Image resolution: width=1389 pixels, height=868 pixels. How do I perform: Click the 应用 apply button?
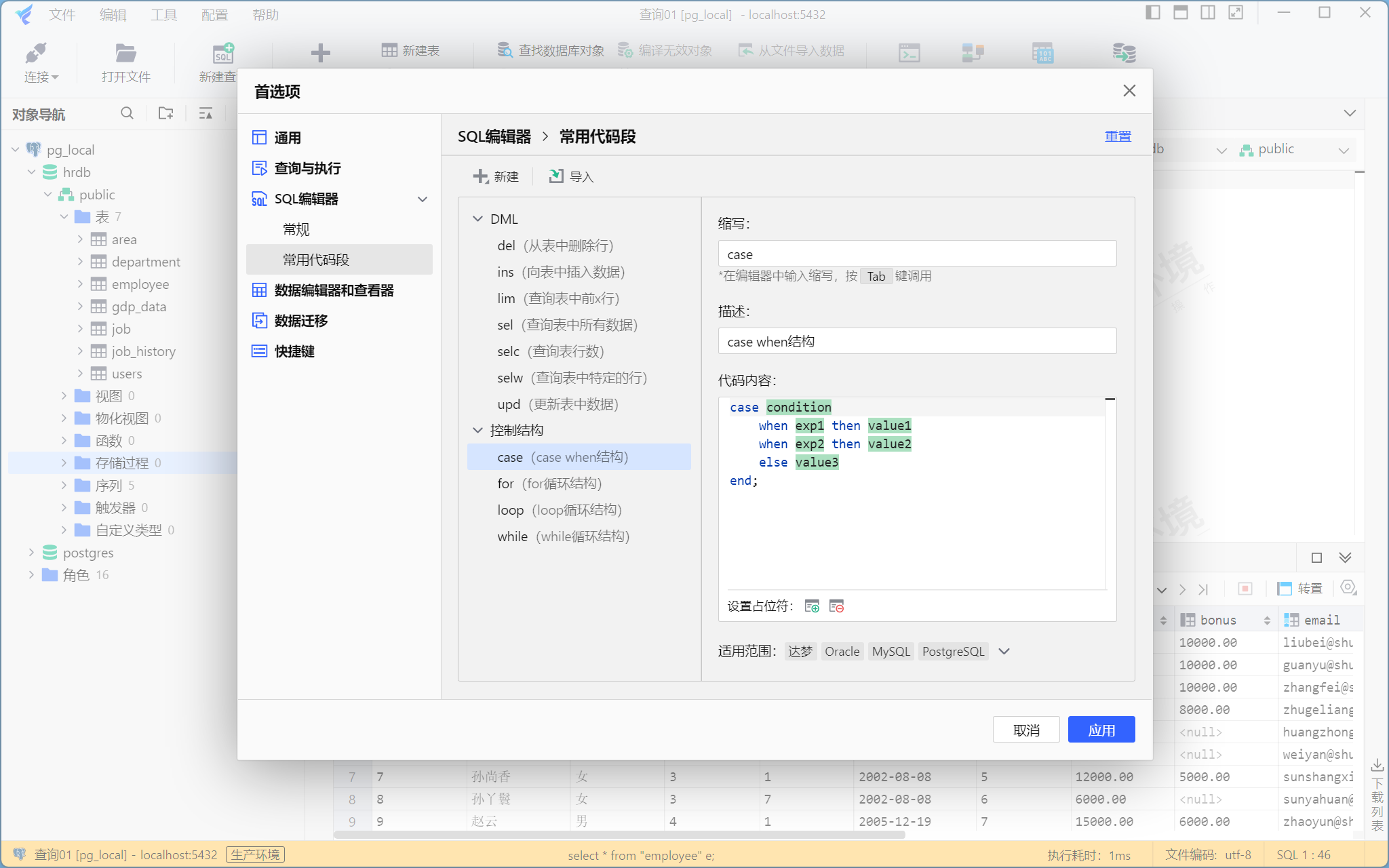point(1101,730)
